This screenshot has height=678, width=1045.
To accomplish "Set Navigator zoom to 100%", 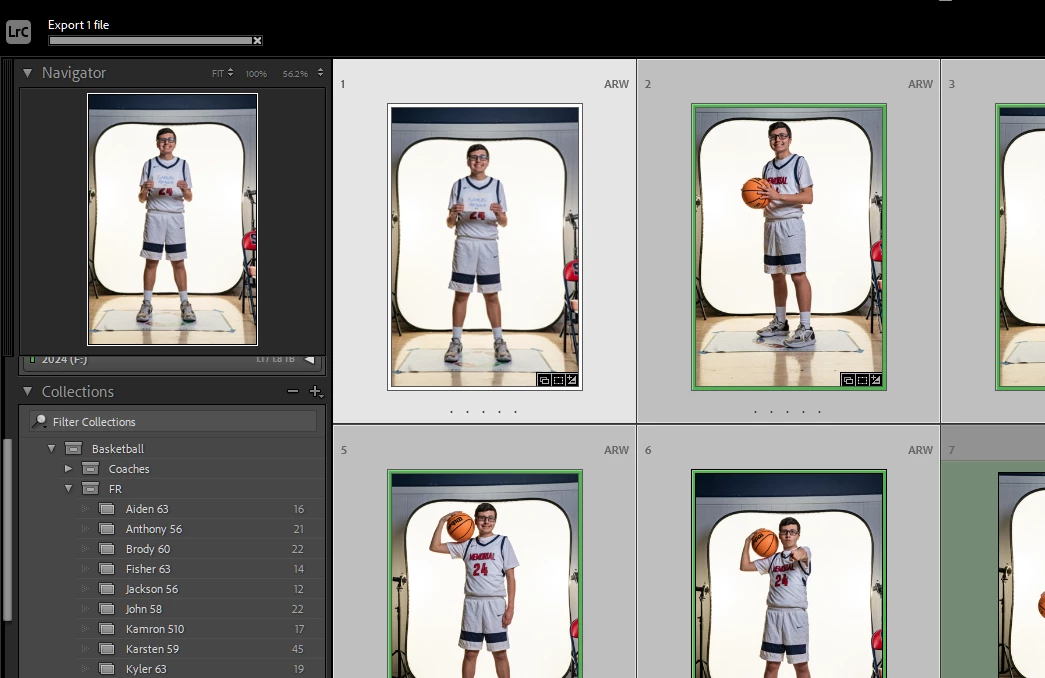I will click(x=256, y=73).
